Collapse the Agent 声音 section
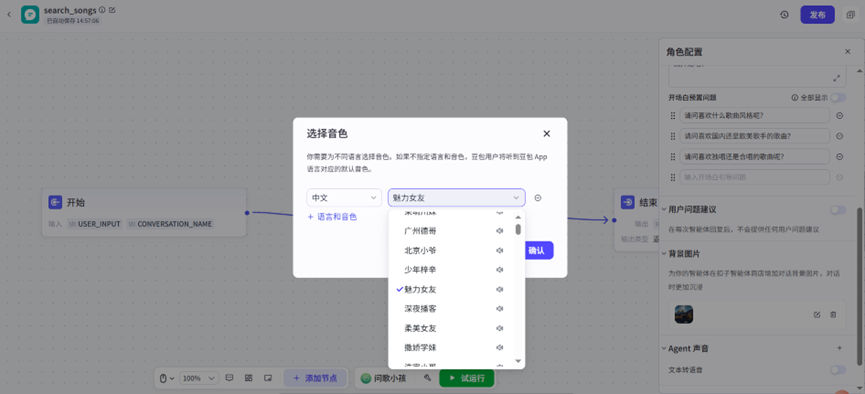The width and height of the screenshot is (865, 394). pos(664,349)
